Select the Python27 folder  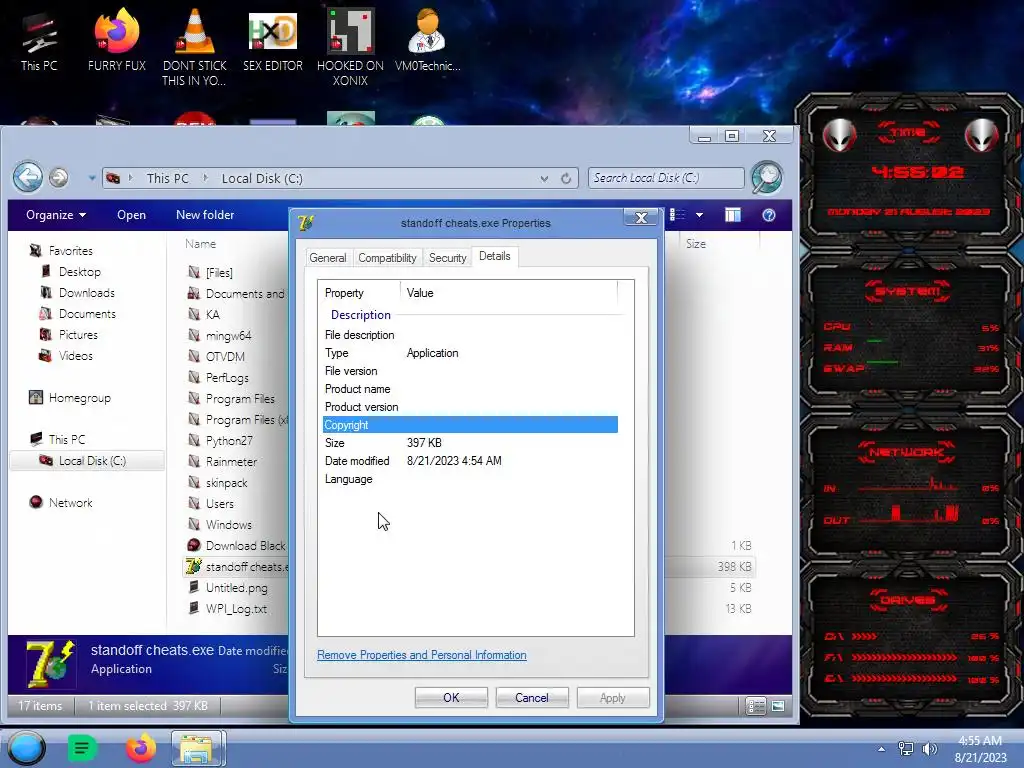point(229,440)
